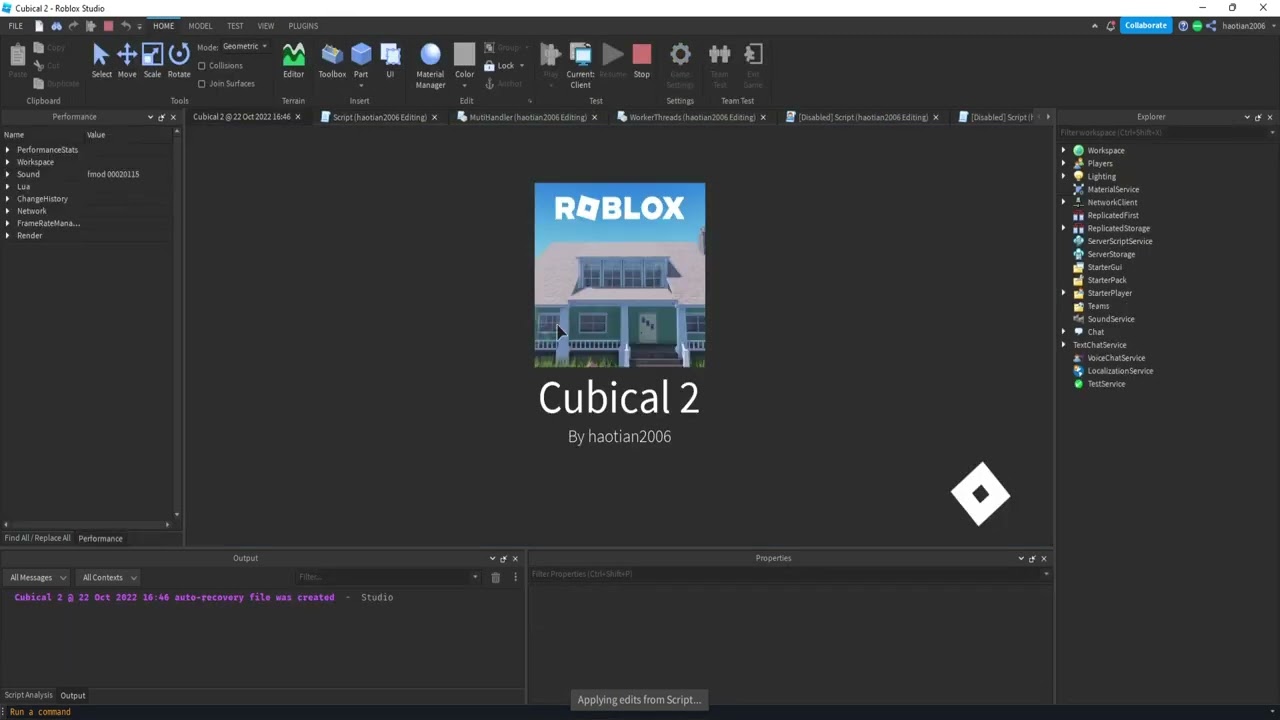Image resolution: width=1280 pixels, height=720 pixels.
Task: Open the haotian2006 account dropdown
Action: 1247,26
